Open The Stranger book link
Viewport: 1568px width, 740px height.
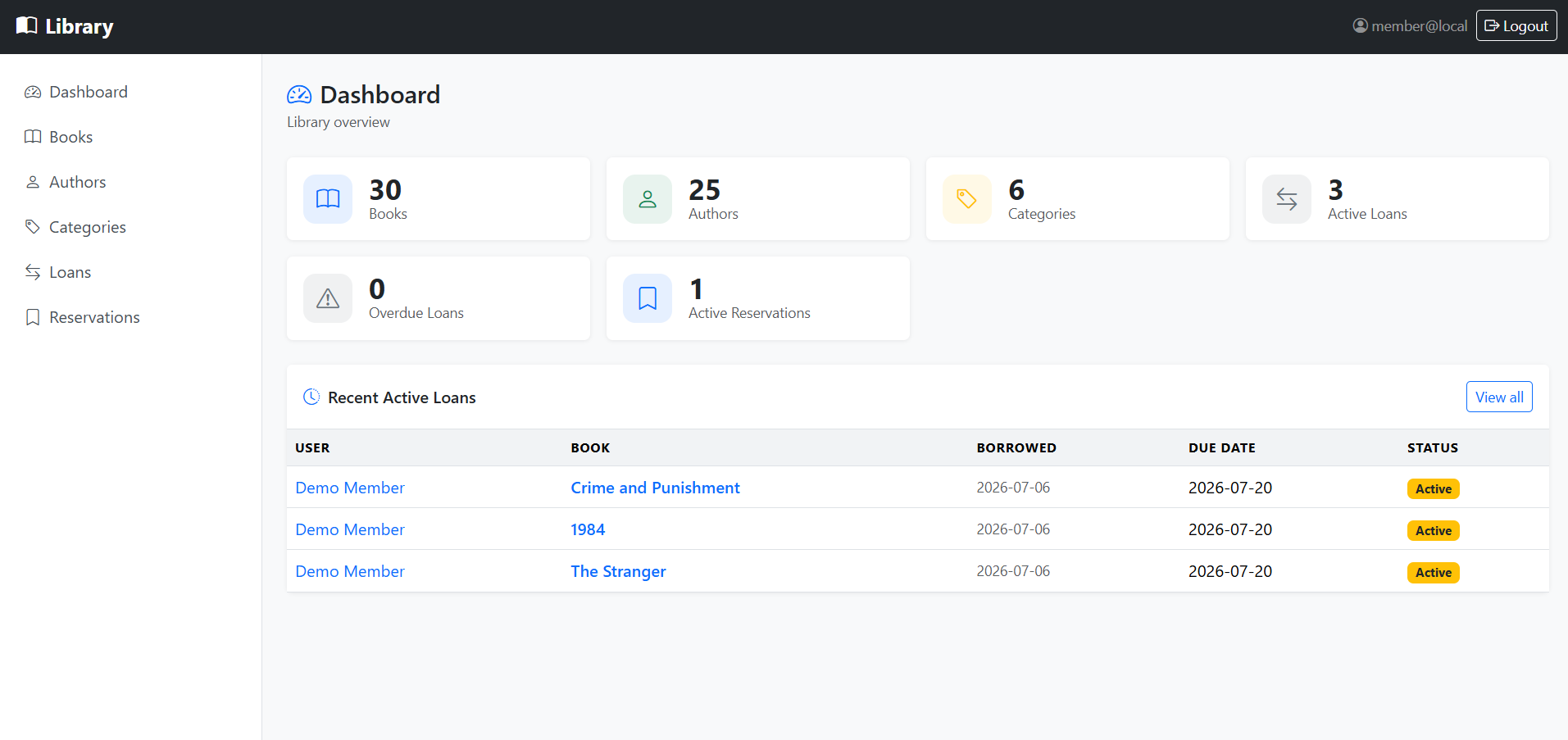[618, 571]
